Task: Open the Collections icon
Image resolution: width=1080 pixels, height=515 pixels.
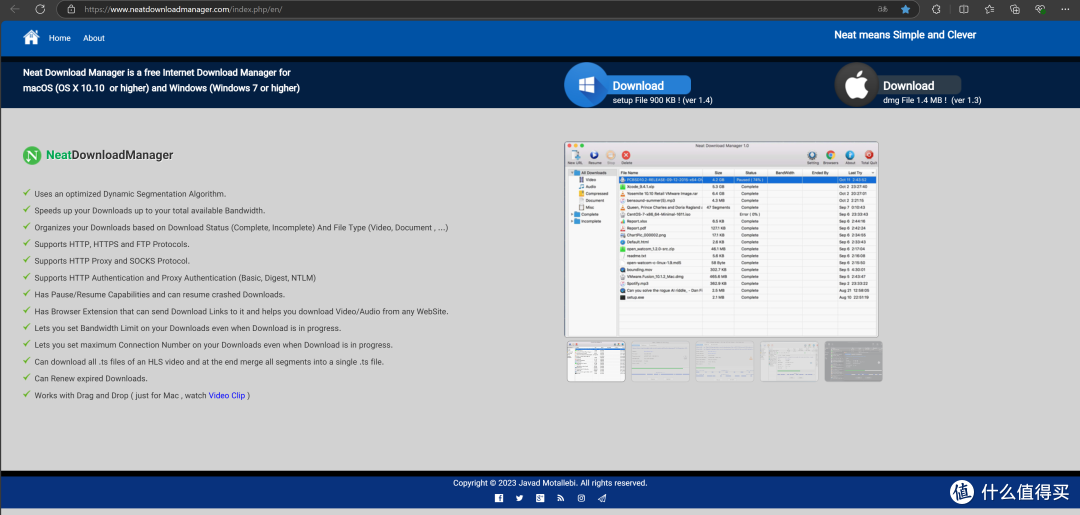Action: coord(1015,10)
